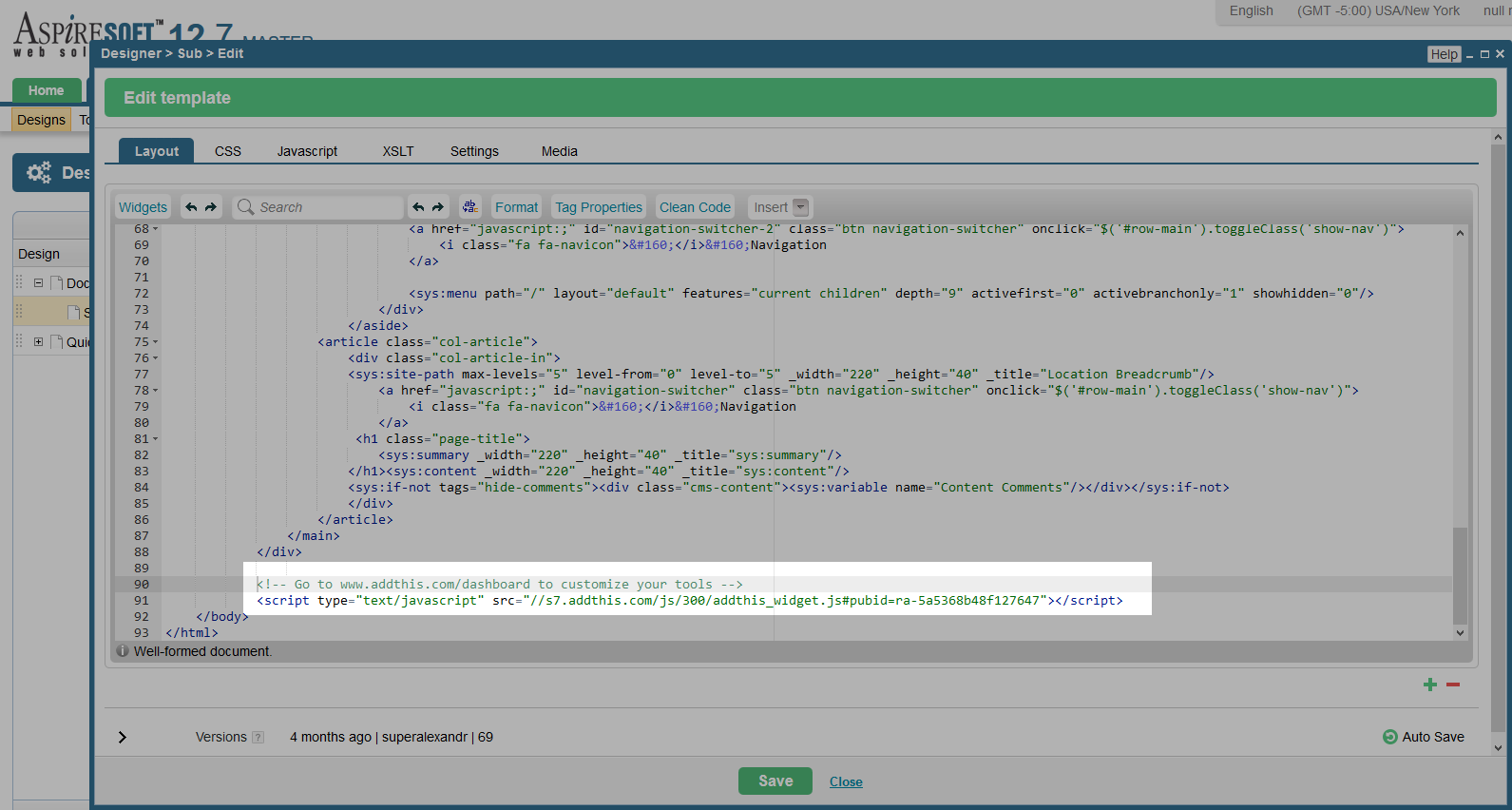Increase the editor height with green plus
The width and height of the screenshot is (1512, 810).
click(x=1430, y=685)
